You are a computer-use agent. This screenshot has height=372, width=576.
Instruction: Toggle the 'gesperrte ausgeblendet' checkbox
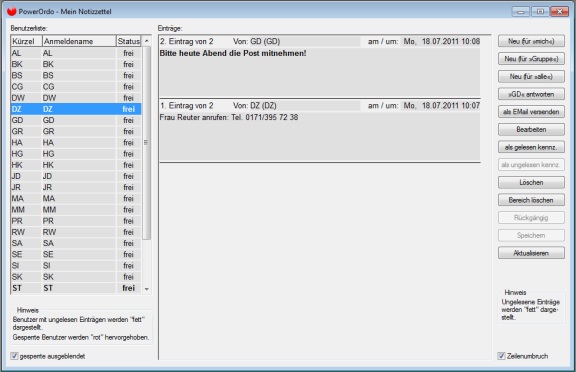pos(14,356)
